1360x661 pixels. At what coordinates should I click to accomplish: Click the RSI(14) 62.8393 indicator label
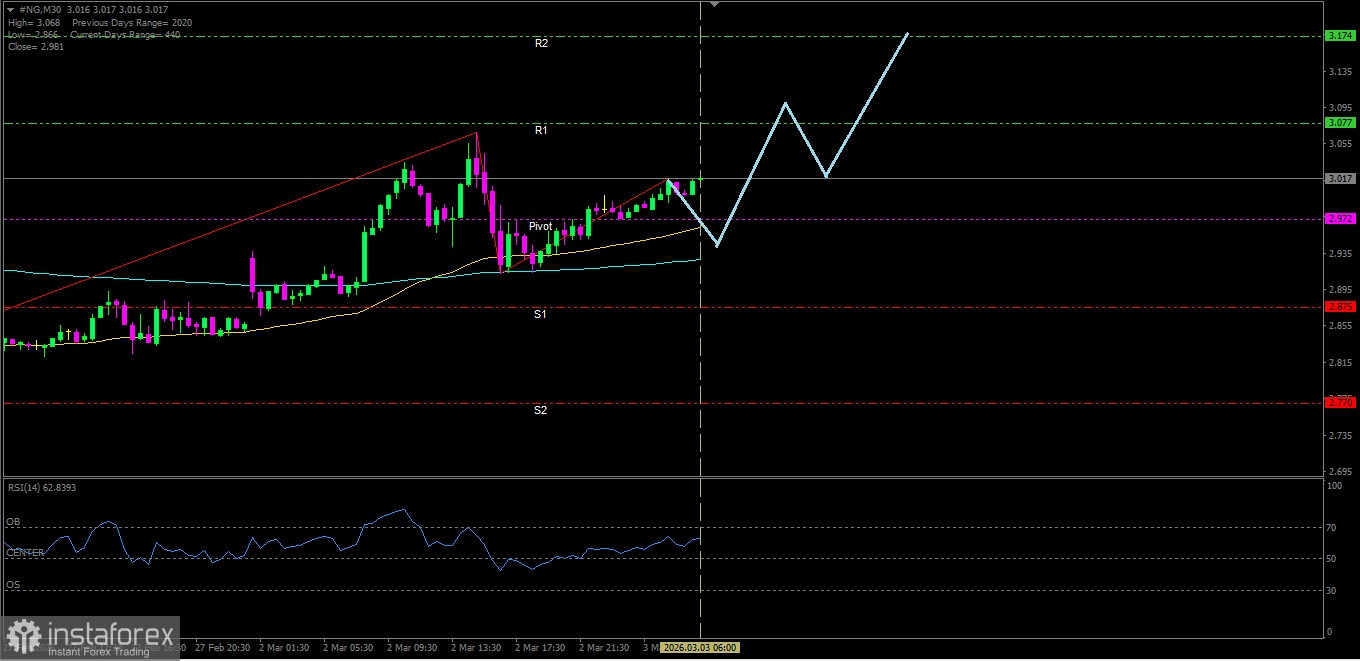40,489
